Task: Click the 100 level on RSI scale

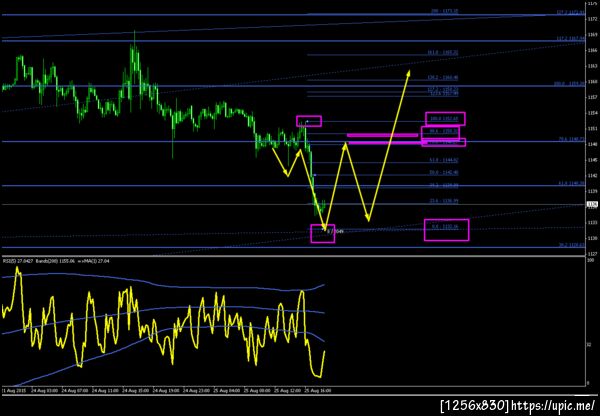Action: (x=590, y=260)
